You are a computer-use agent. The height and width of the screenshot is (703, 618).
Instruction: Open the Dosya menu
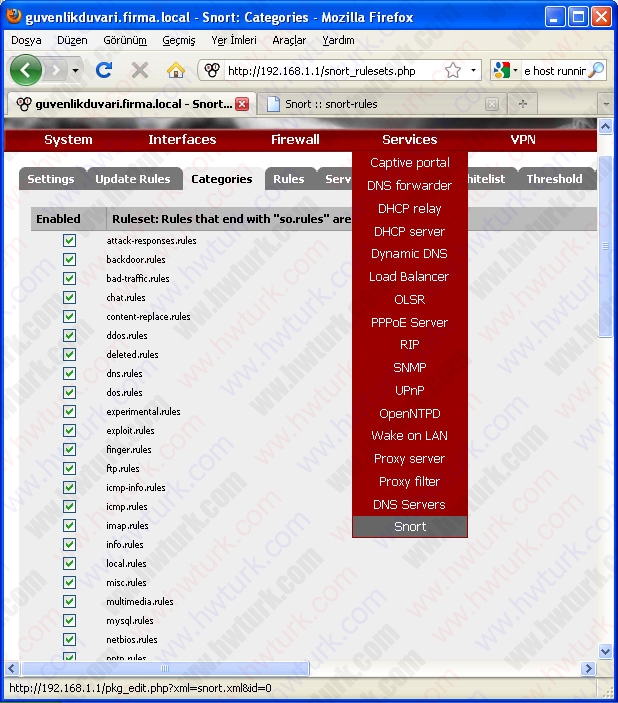click(x=26, y=40)
